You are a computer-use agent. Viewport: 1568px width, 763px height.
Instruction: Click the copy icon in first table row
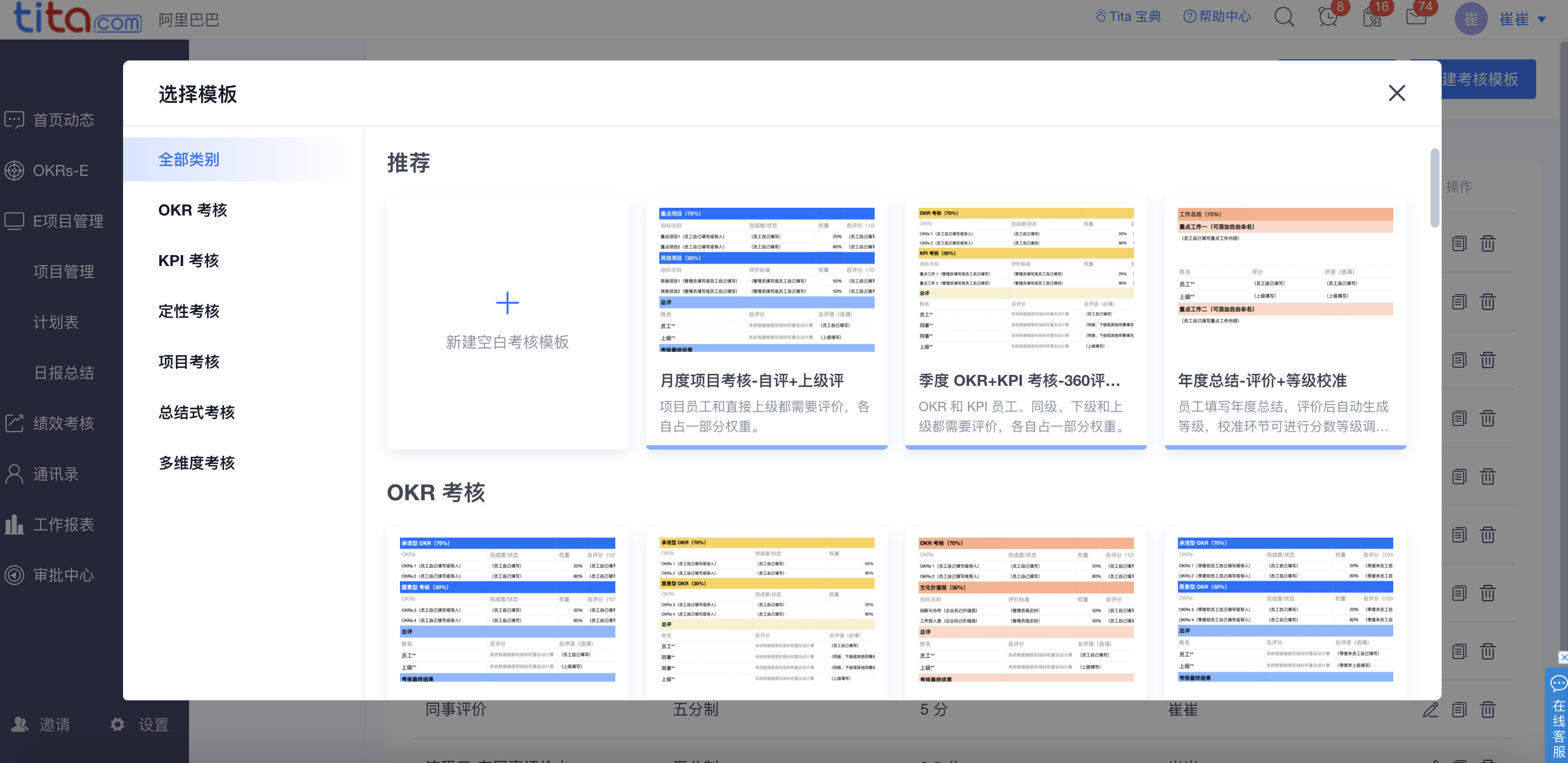1459,244
